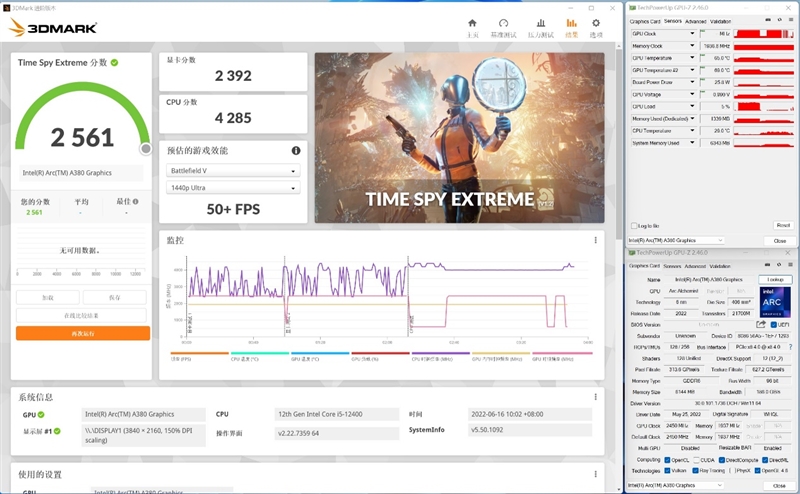The image size is (800, 494).
Task: Click the BIOS export share icon in GPU-Z
Action: point(761,324)
